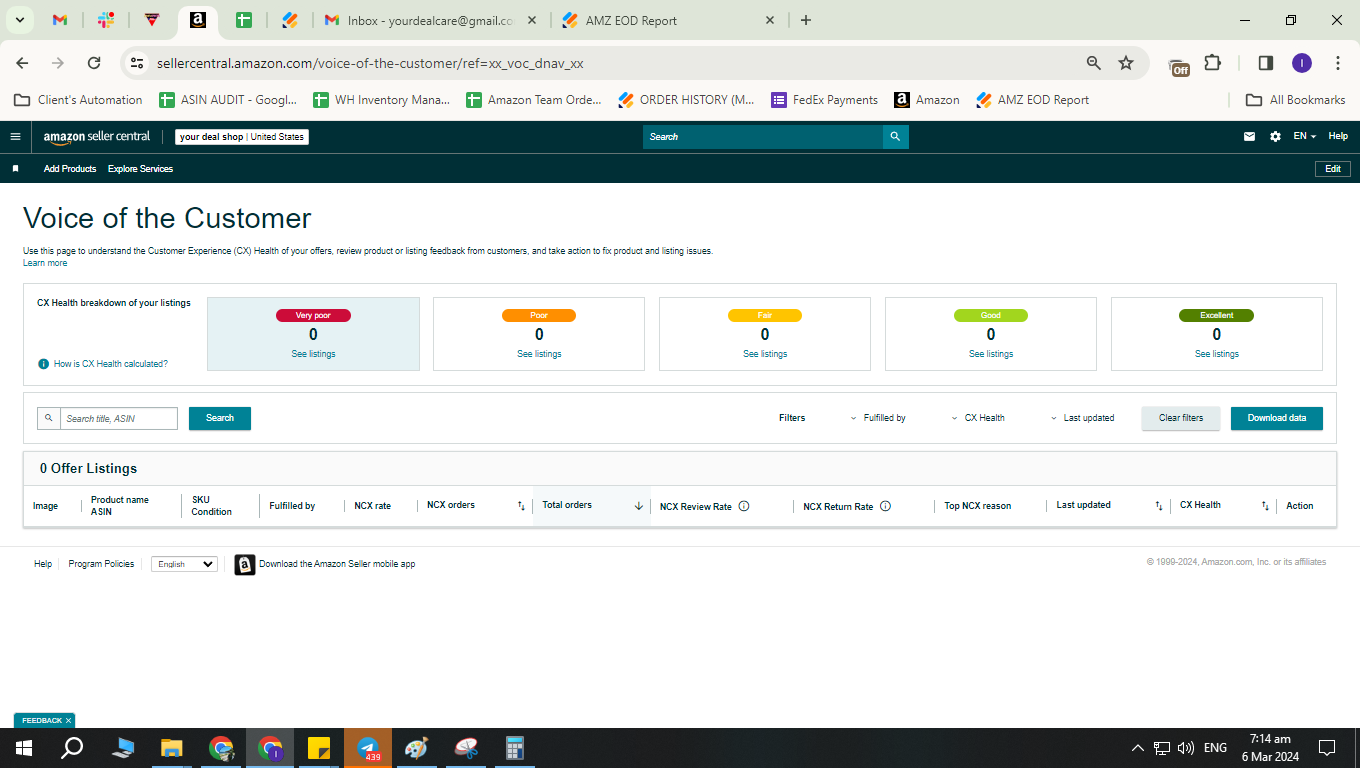This screenshot has width=1360, height=768.
Task: Click the Windows Start button
Action: (24, 748)
